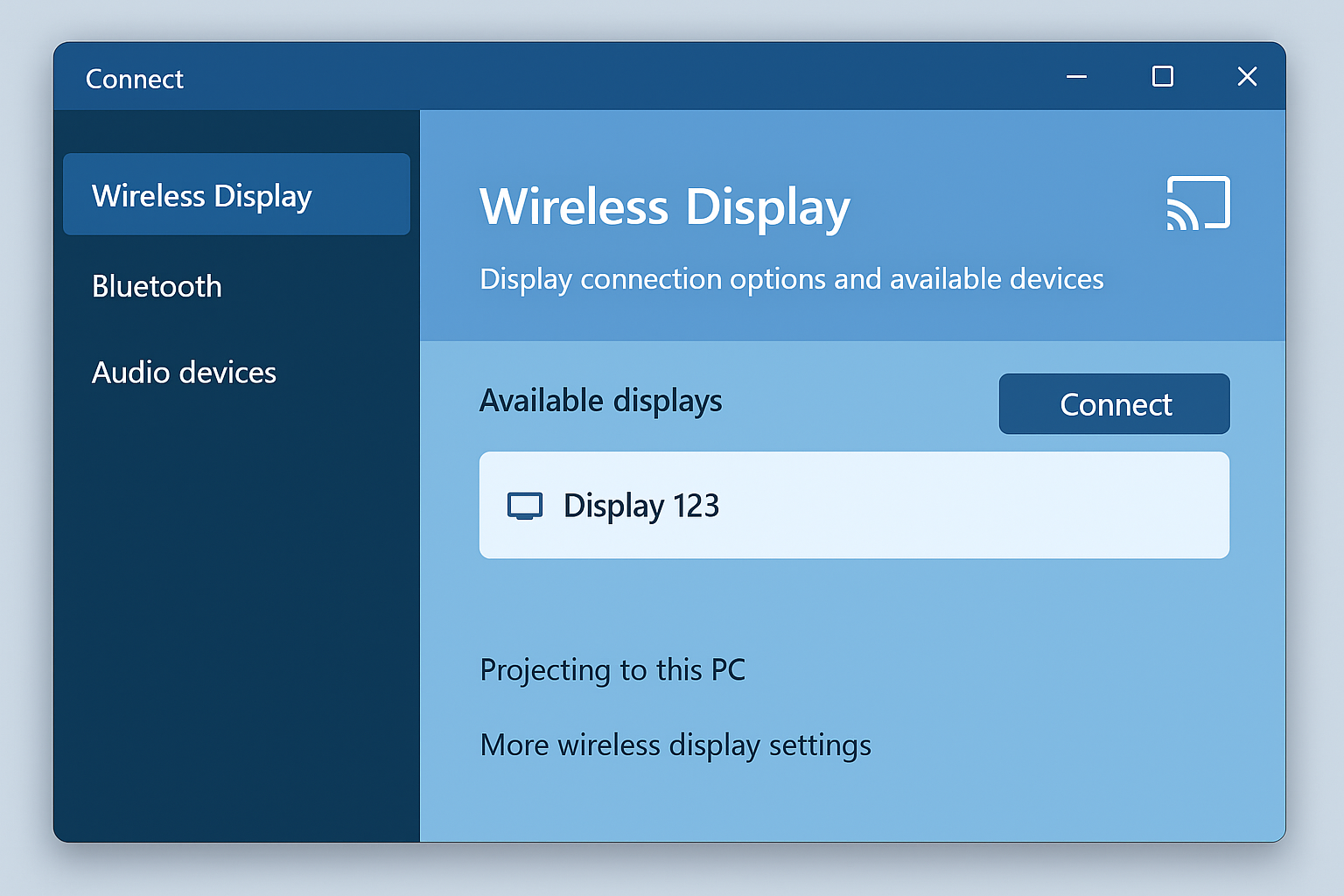Screen dimensions: 1344x896
Task: Minimize the Connect window
Action: 1076,77
